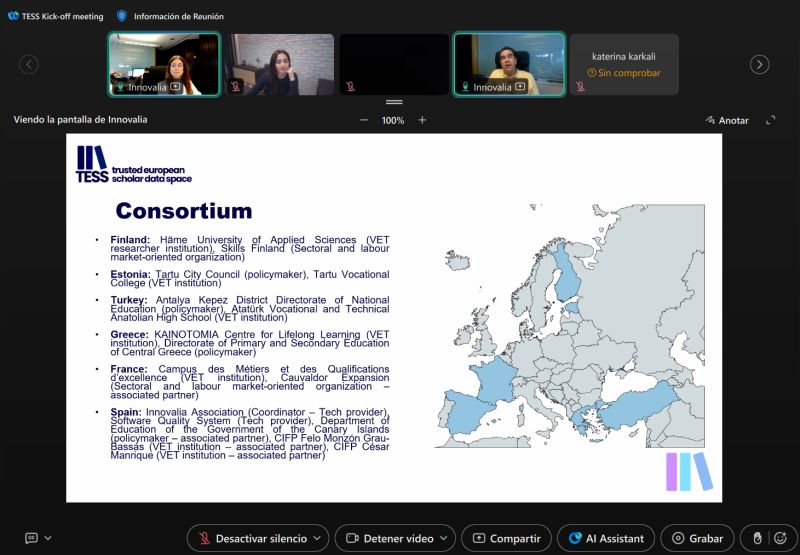
Task: Show previous participants with left arrow
Action: (x=29, y=64)
